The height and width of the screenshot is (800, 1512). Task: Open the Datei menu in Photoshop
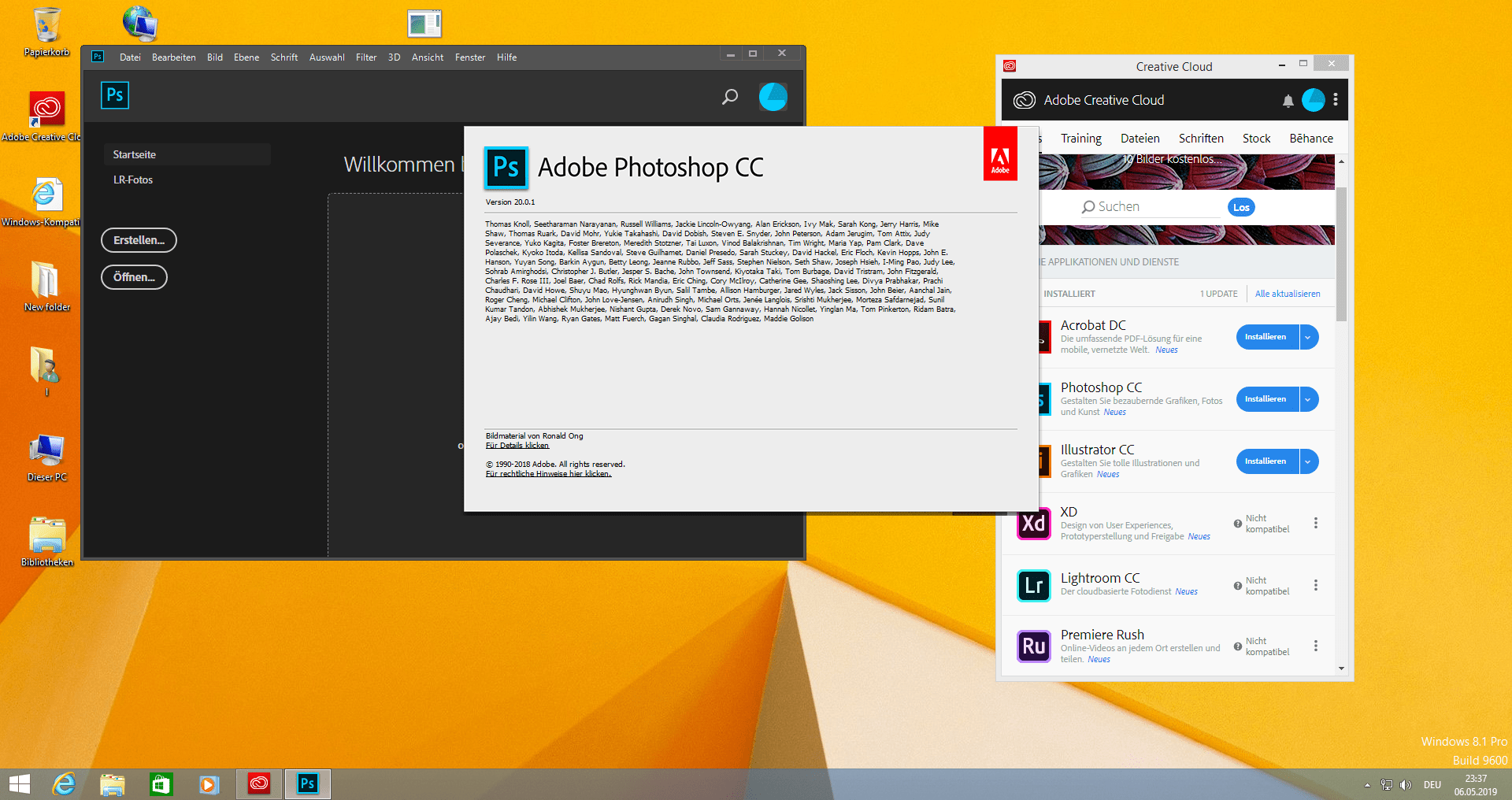(x=130, y=57)
